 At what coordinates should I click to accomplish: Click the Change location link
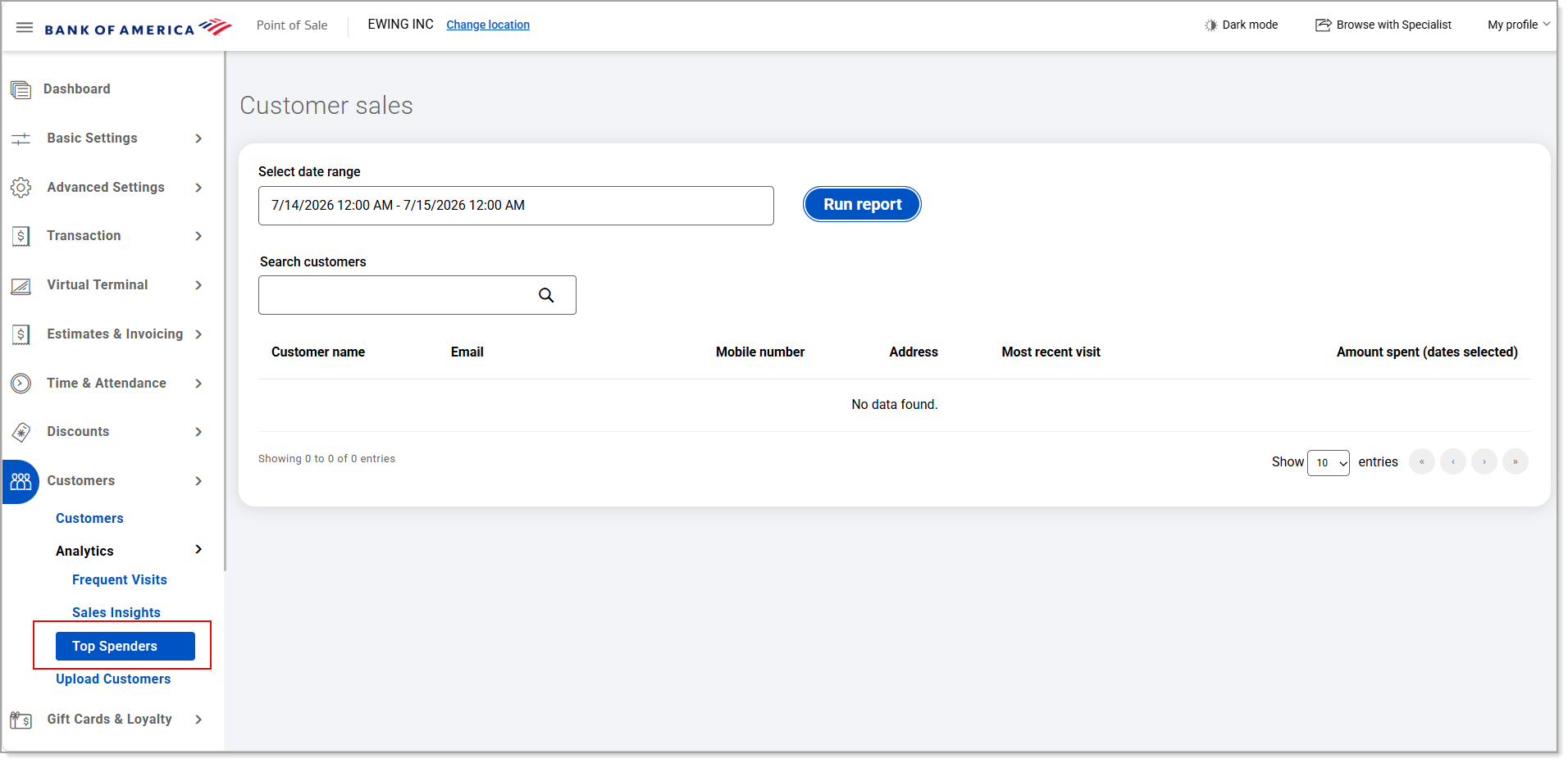[x=488, y=25]
